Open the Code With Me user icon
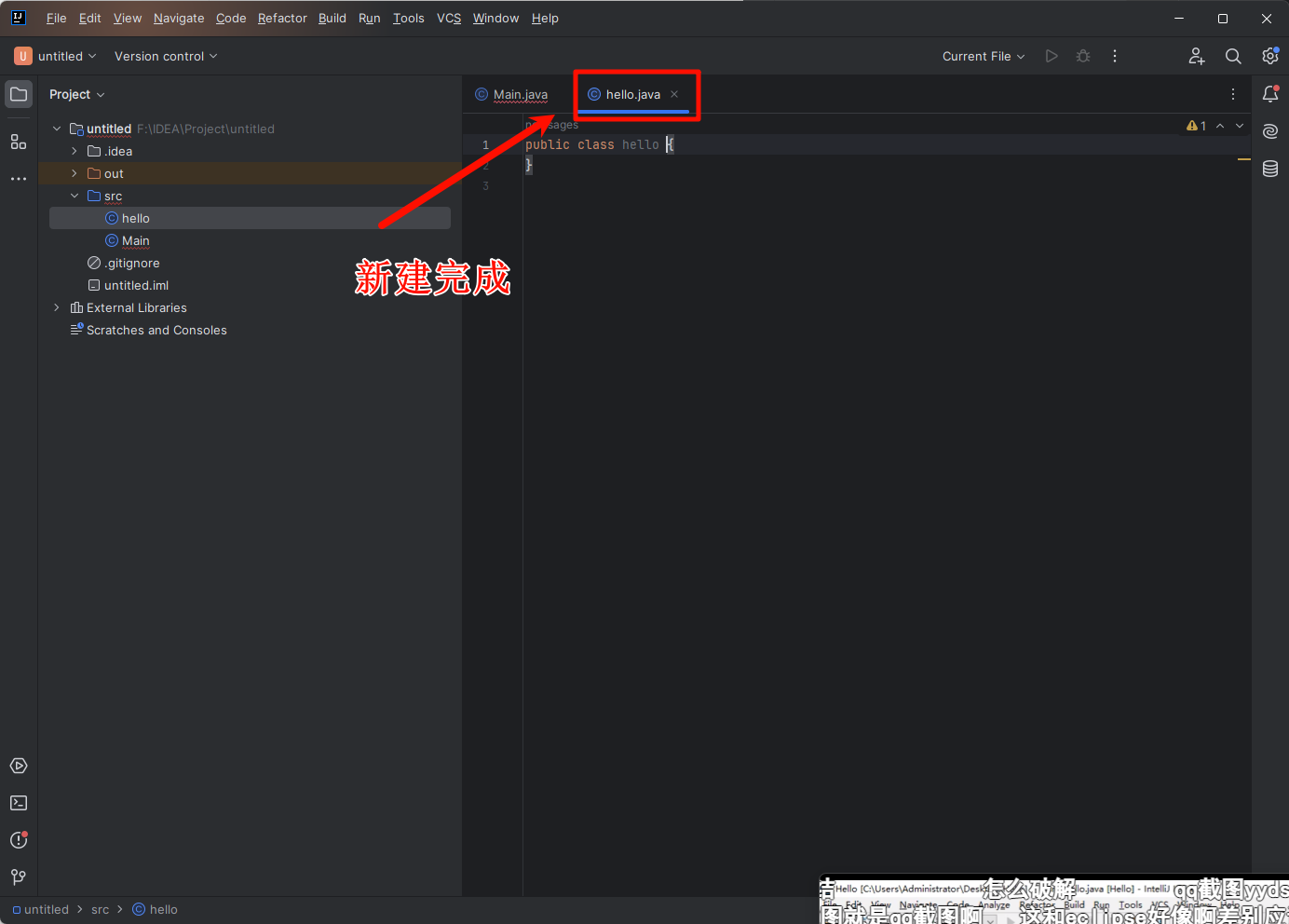 (1197, 56)
